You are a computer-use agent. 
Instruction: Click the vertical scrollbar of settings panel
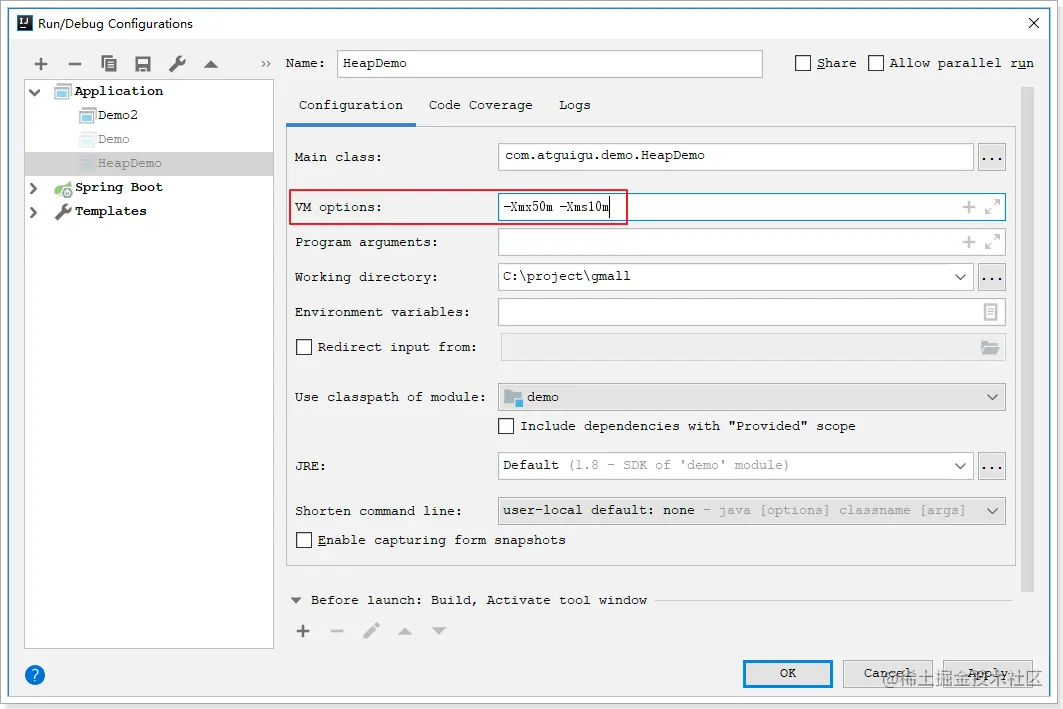pos(1027,339)
